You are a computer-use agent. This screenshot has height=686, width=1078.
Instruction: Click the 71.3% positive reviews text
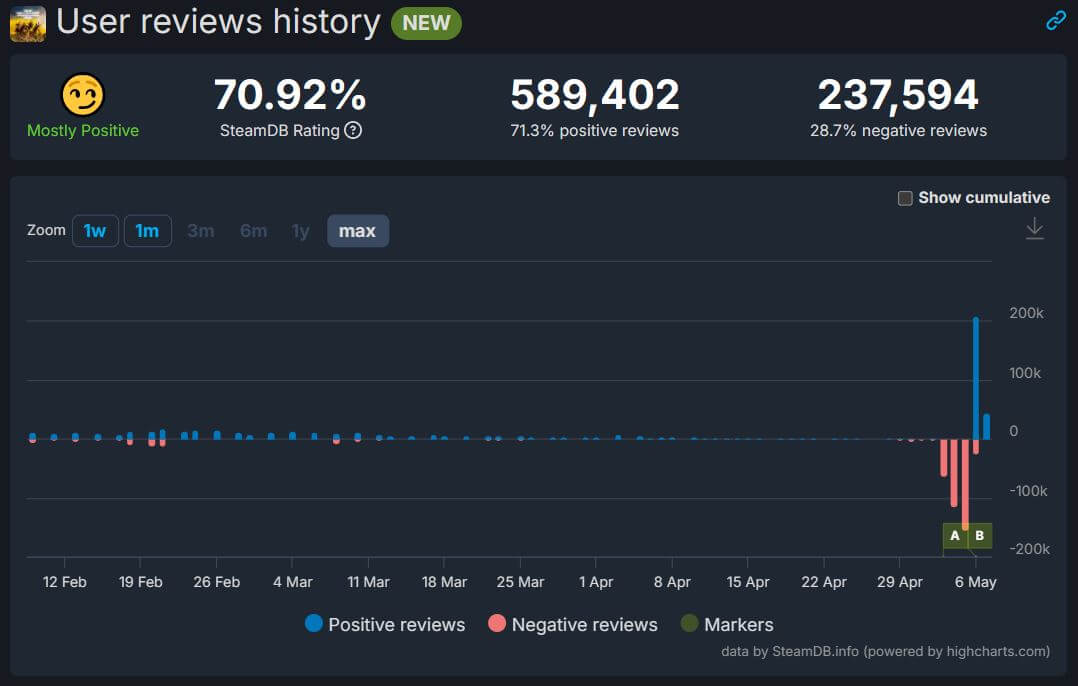pyautogui.click(x=595, y=131)
